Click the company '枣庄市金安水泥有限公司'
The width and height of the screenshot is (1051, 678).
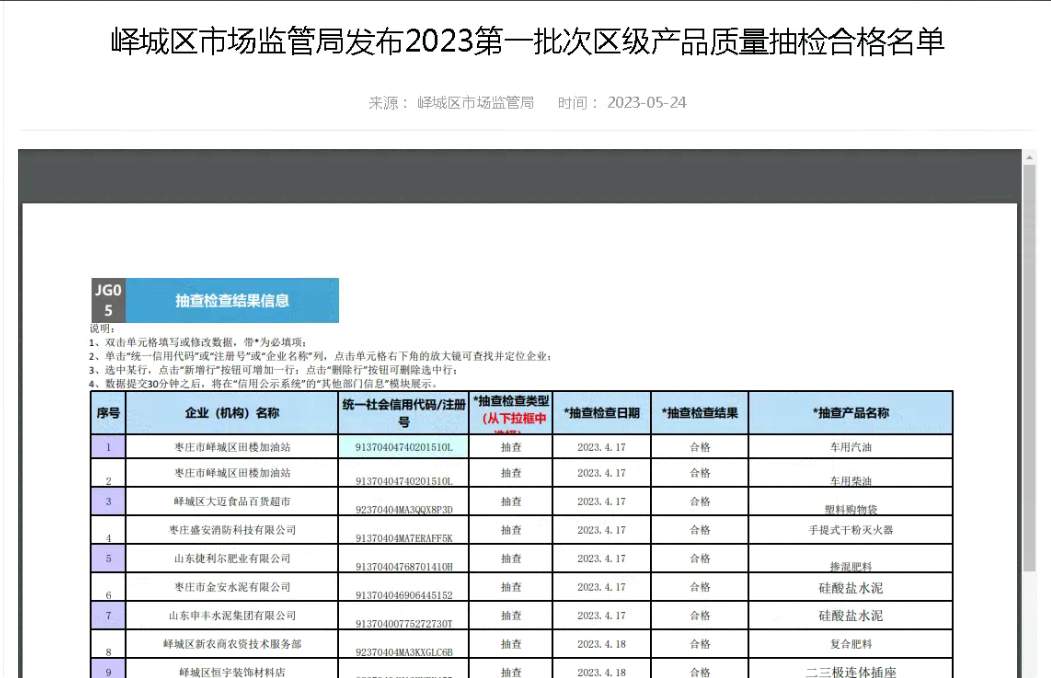(x=232, y=587)
